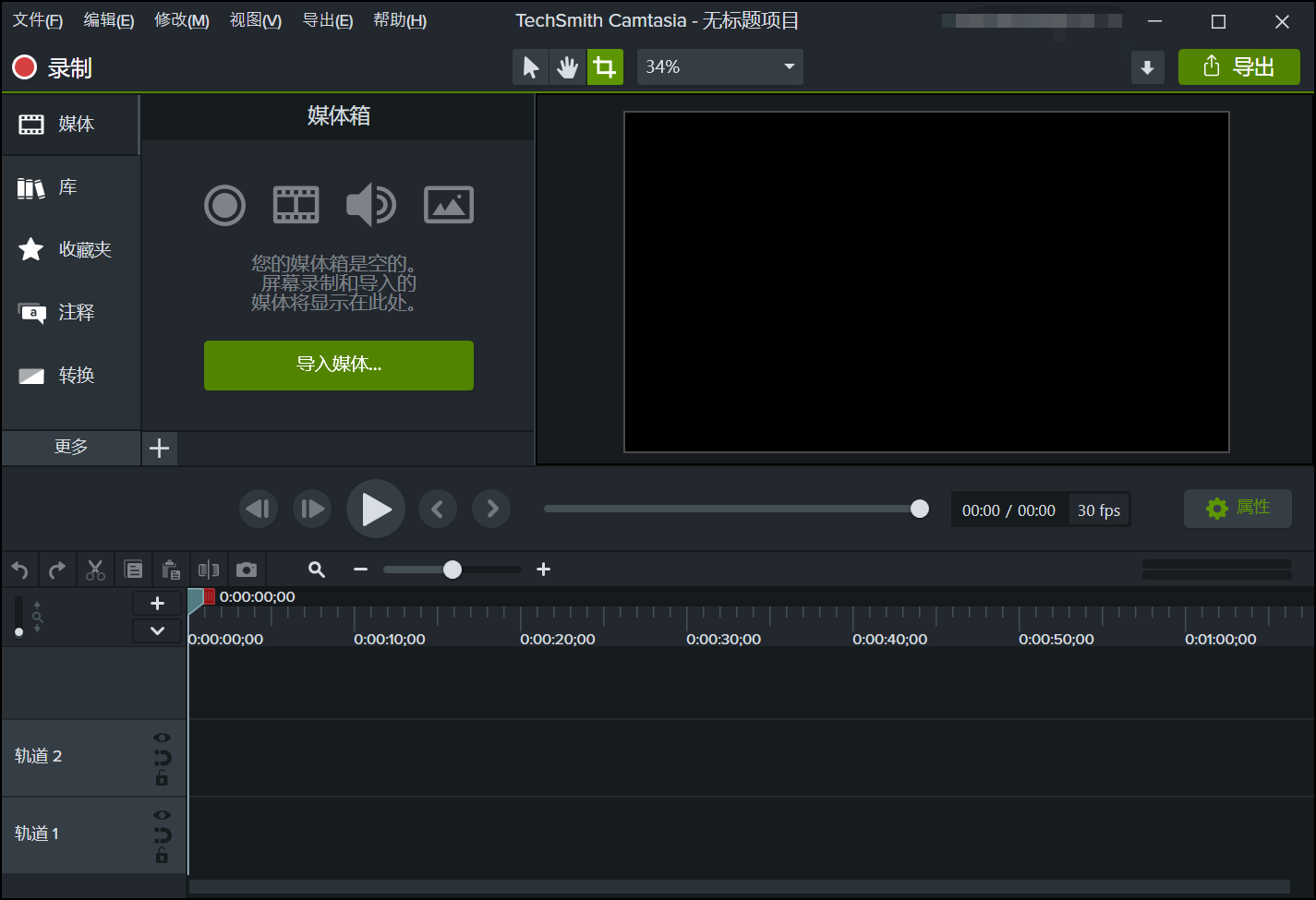This screenshot has height=900, width=1316.
Task: Open the 注释 annotations tab
Action: [70, 313]
